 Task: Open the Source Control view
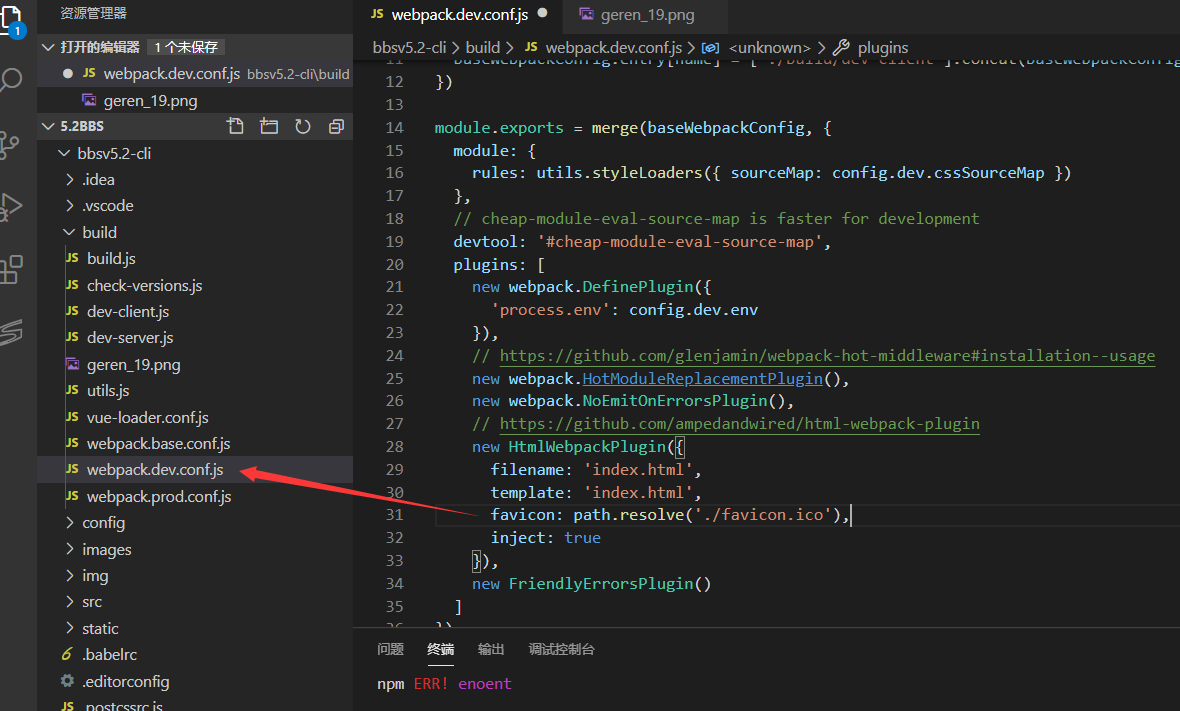pyautogui.click(x=11, y=144)
